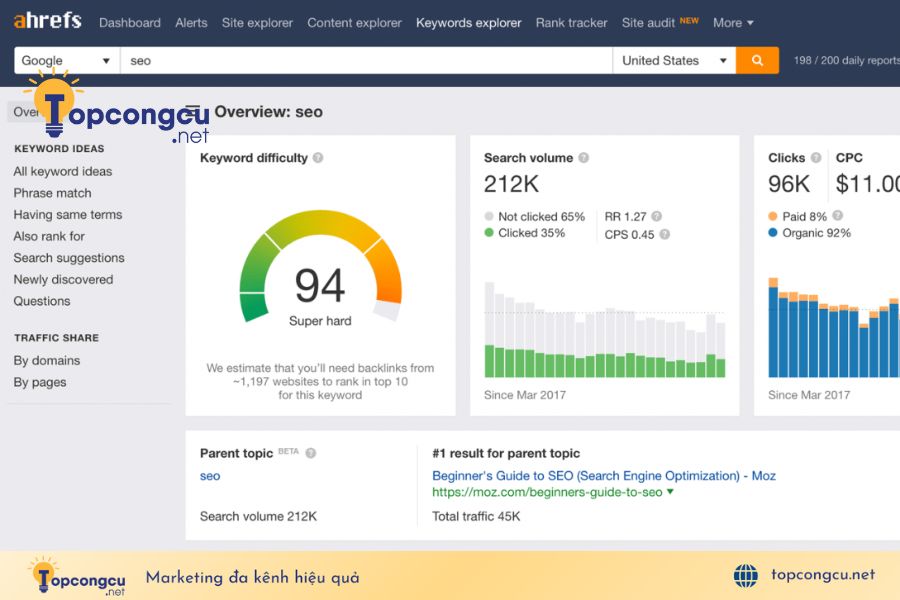Click the seo keyword input field
This screenshot has height=600, width=900.
(x=366, y=60)
